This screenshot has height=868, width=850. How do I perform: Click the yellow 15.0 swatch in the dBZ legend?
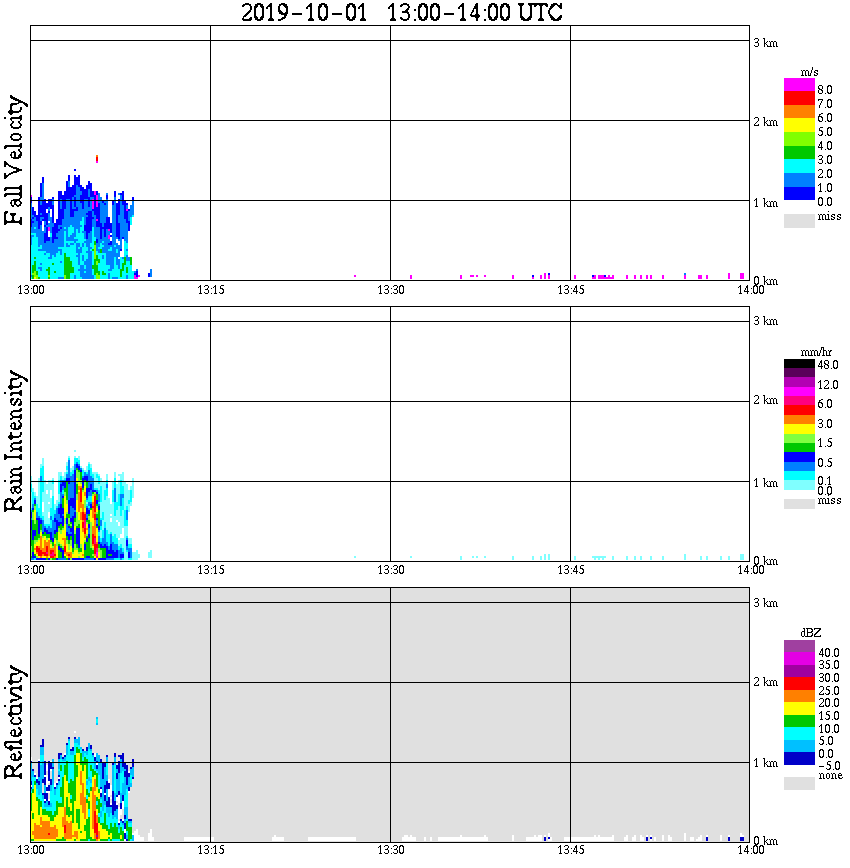click(x=799, y=709)
